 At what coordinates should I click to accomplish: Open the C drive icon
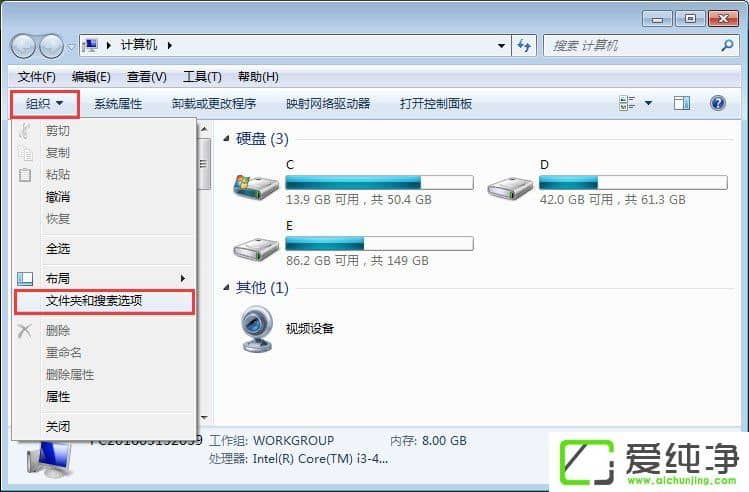256,187
